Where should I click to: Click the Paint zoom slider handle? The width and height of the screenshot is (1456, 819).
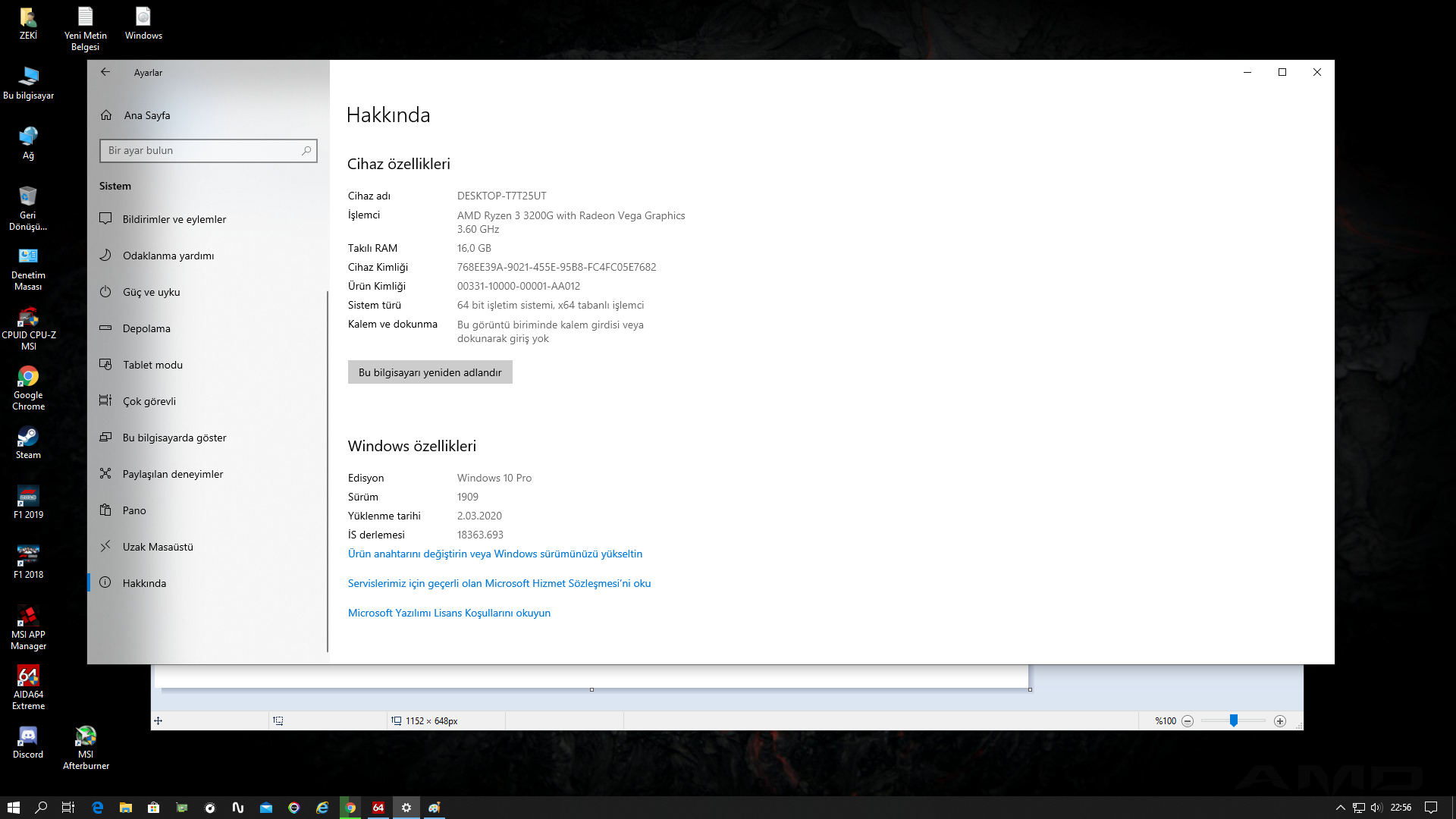click(x=1234, y=720)
